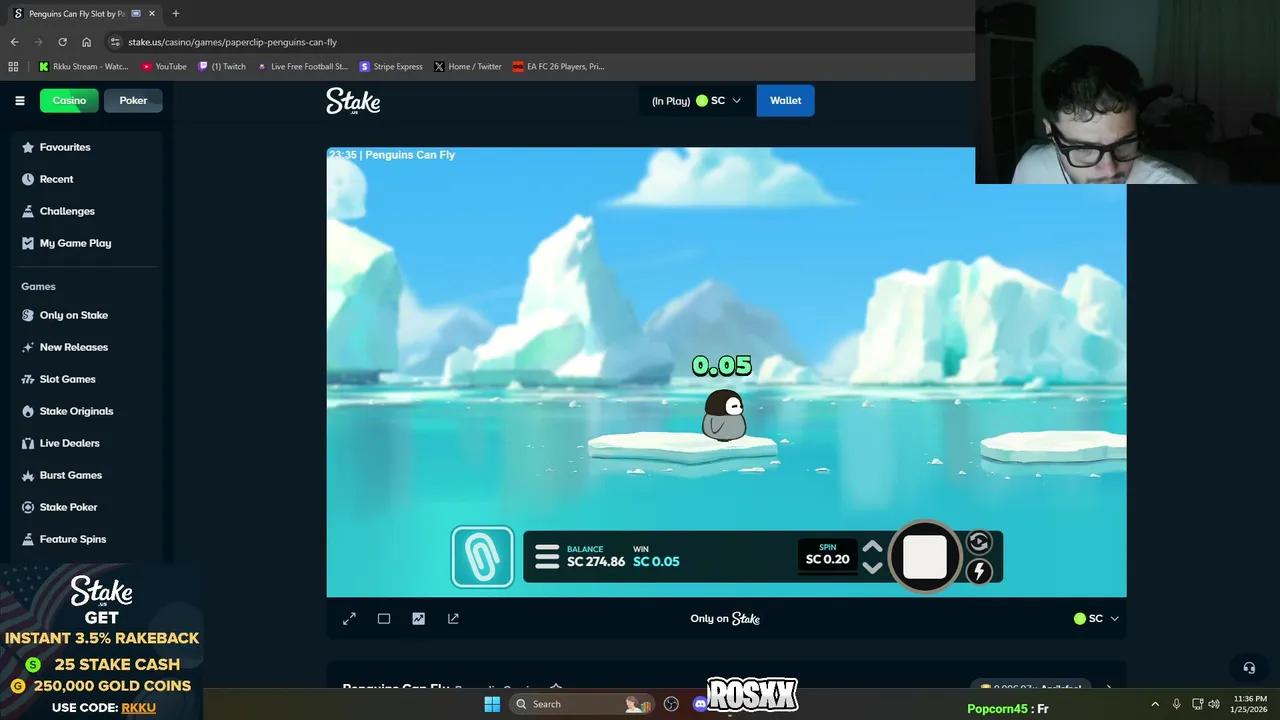The height and width of the screenshot is (720, 1280).
Task: Open fullscreen with the expand arrows icon
Action: 349,618
